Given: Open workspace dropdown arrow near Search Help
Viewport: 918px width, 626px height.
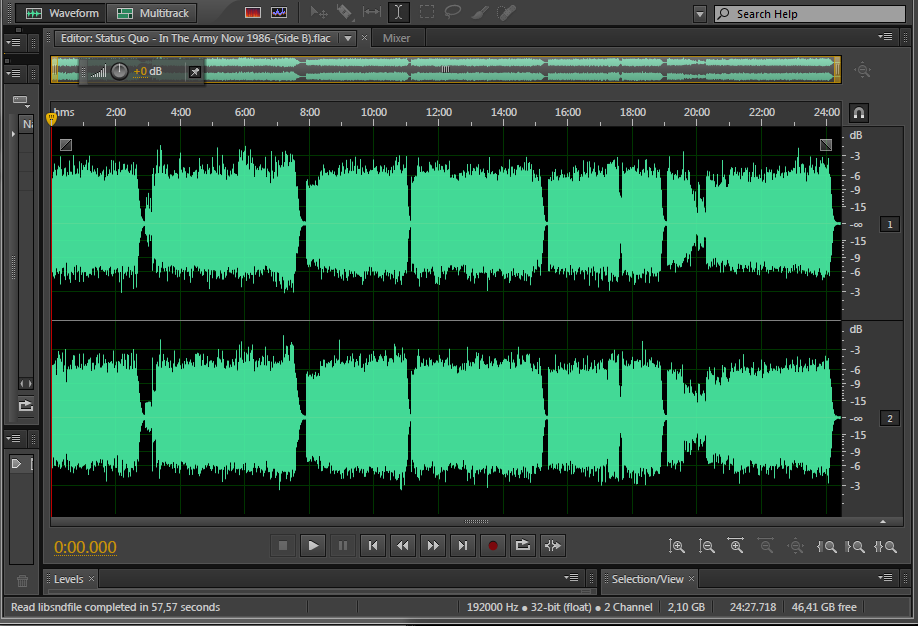Looking at the screenshot, I should [x=700, y=14].
